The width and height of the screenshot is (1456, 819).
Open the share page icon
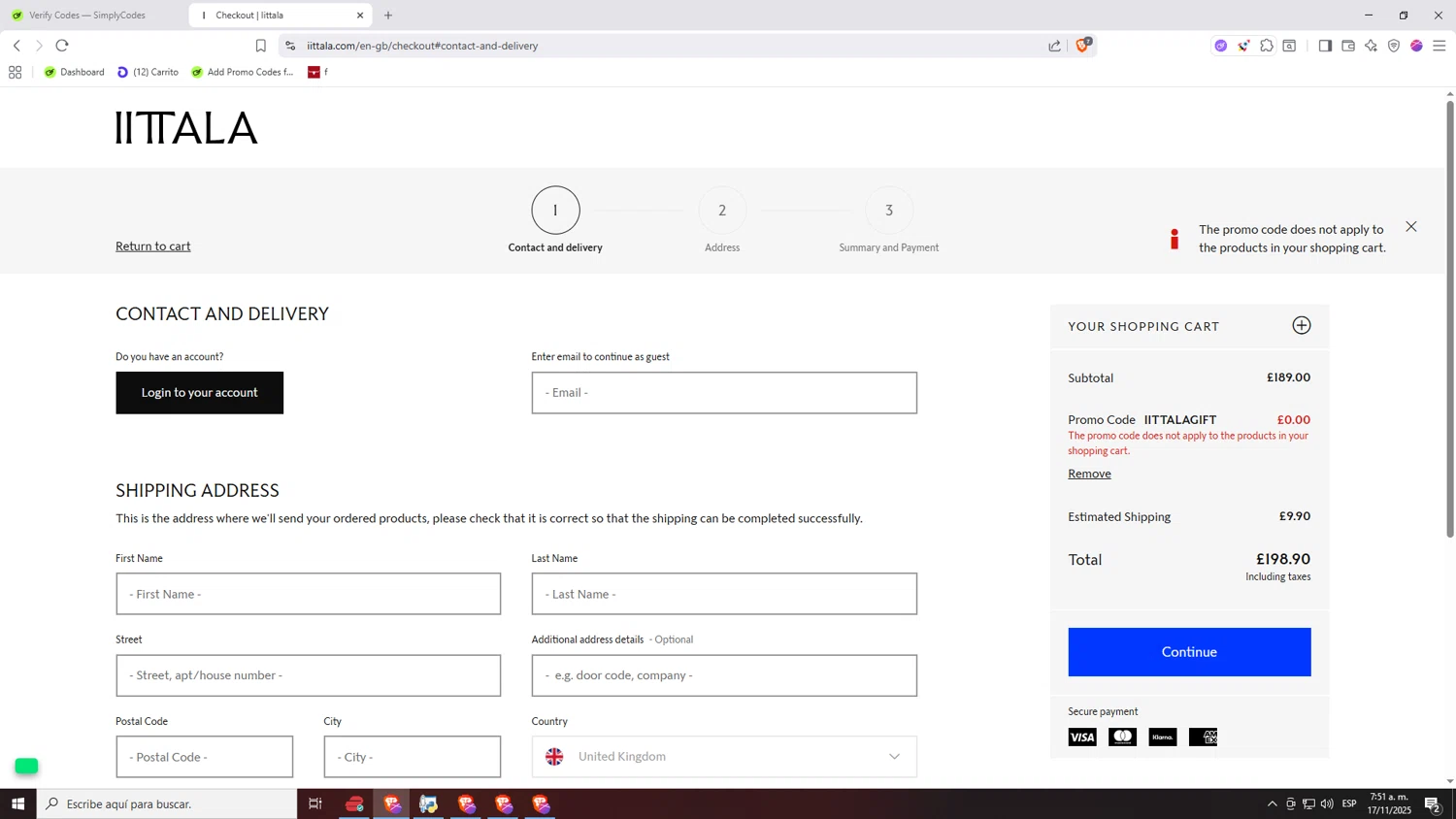[x=1054, y=46]
